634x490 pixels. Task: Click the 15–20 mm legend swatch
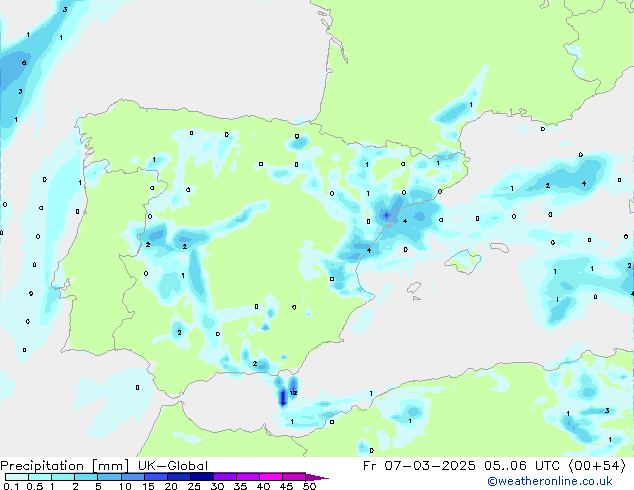click(x=156, y=477)
